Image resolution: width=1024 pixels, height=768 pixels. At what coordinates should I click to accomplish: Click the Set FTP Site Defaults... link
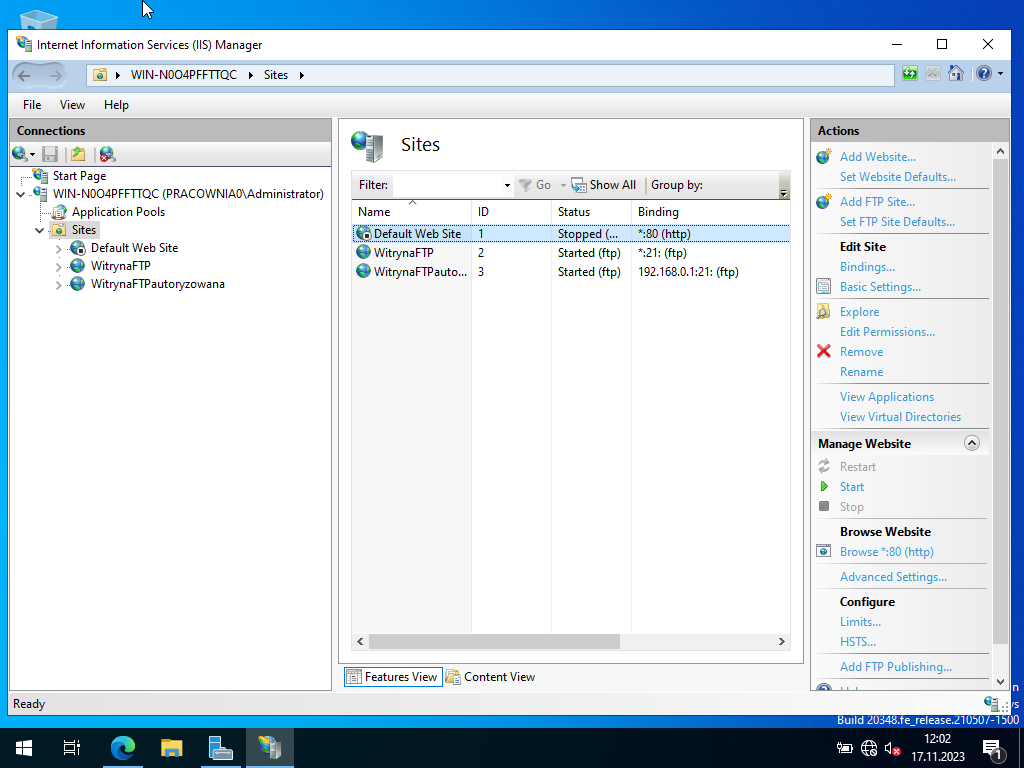897,221
